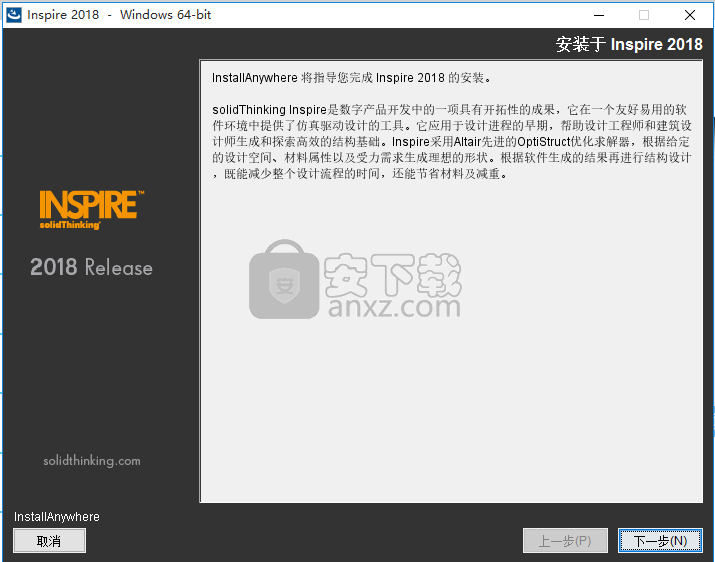Click the solidThinking Inspire description paragraph
715x562 pixels.
tap(451, 141)
